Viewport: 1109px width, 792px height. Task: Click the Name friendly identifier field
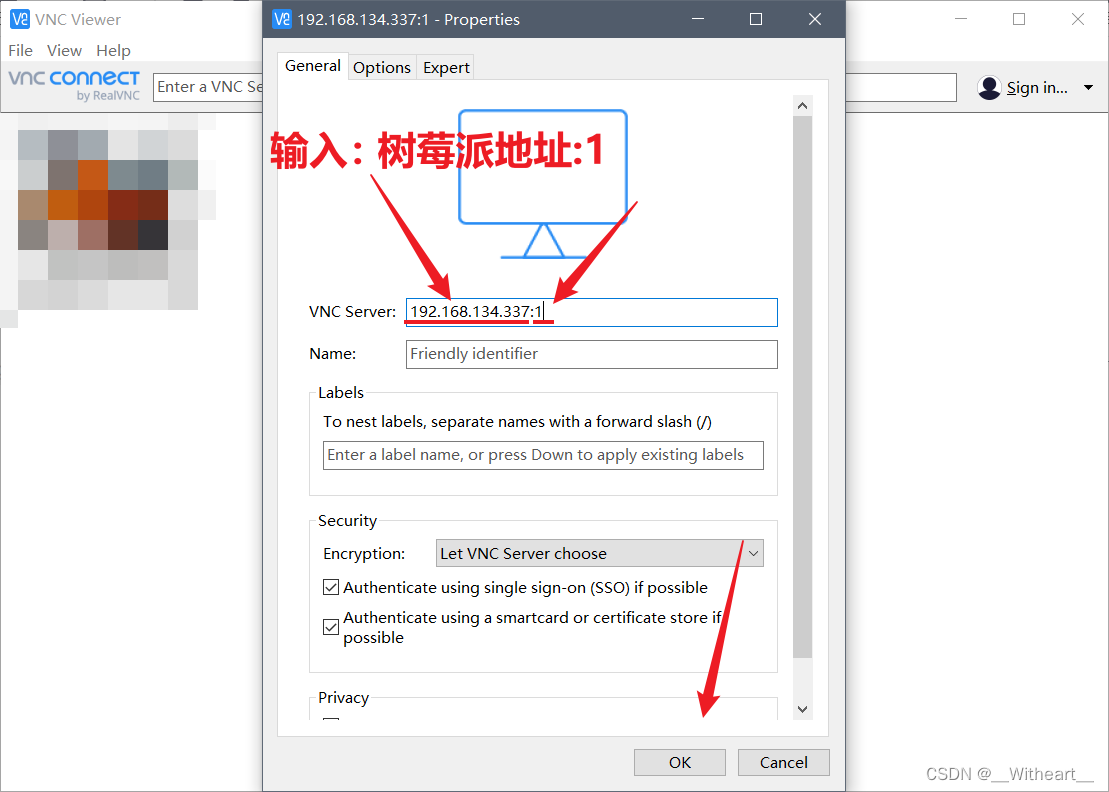pos(592,354)
